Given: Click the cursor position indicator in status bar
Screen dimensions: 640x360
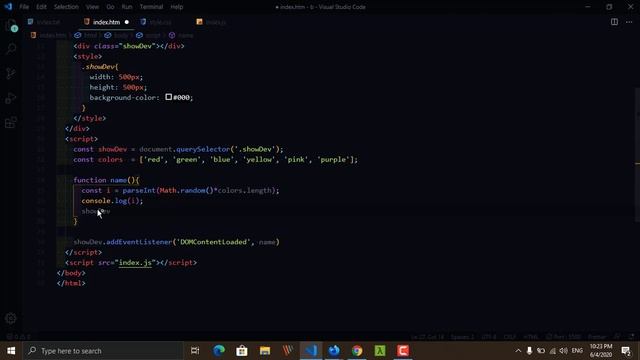Looking at the screenshot, I should tap(427, 337).
